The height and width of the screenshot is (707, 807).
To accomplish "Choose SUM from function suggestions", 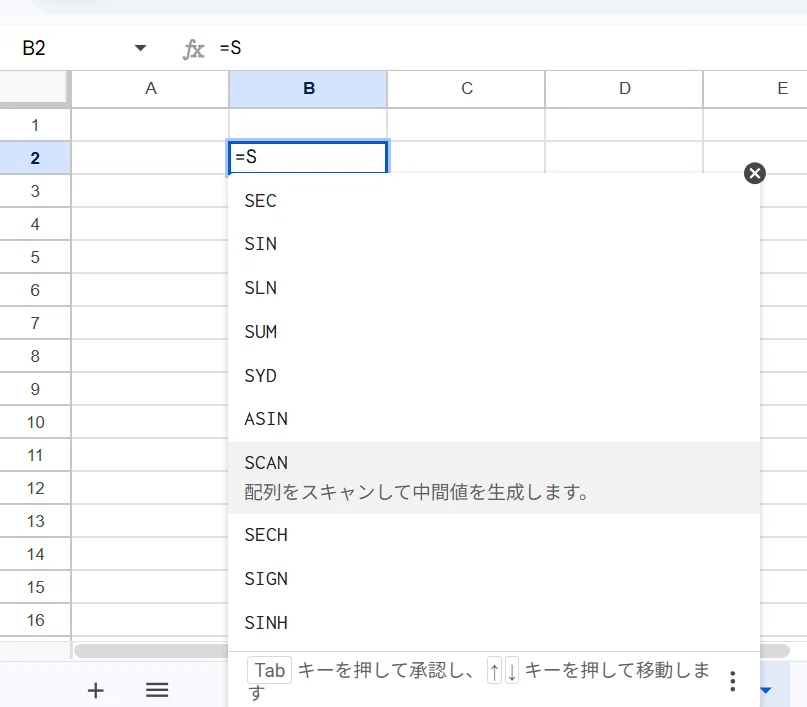I will tap(494, 332).
